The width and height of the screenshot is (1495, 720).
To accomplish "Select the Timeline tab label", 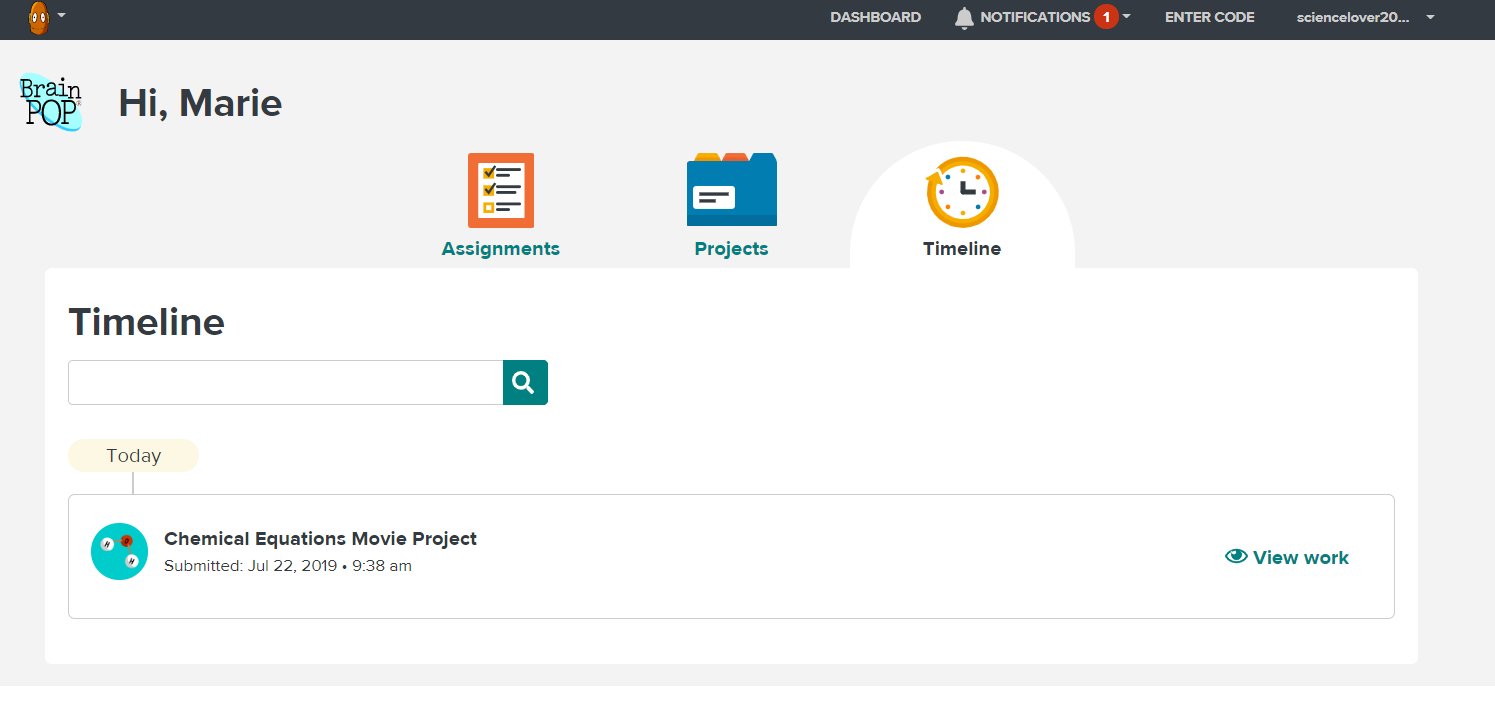I will click(962, 249).
